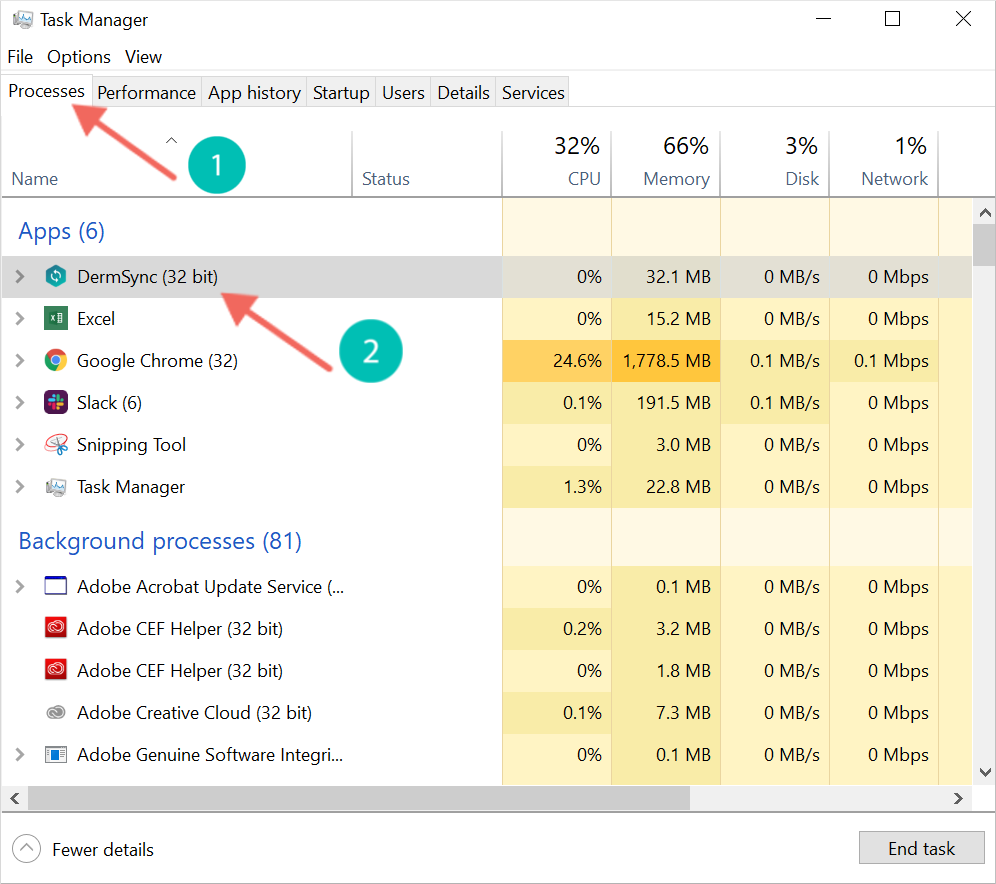Click the horizontal scrollbar left arrow
The width and height of the screenshot is (996, 884).
[x=15, y=798]
